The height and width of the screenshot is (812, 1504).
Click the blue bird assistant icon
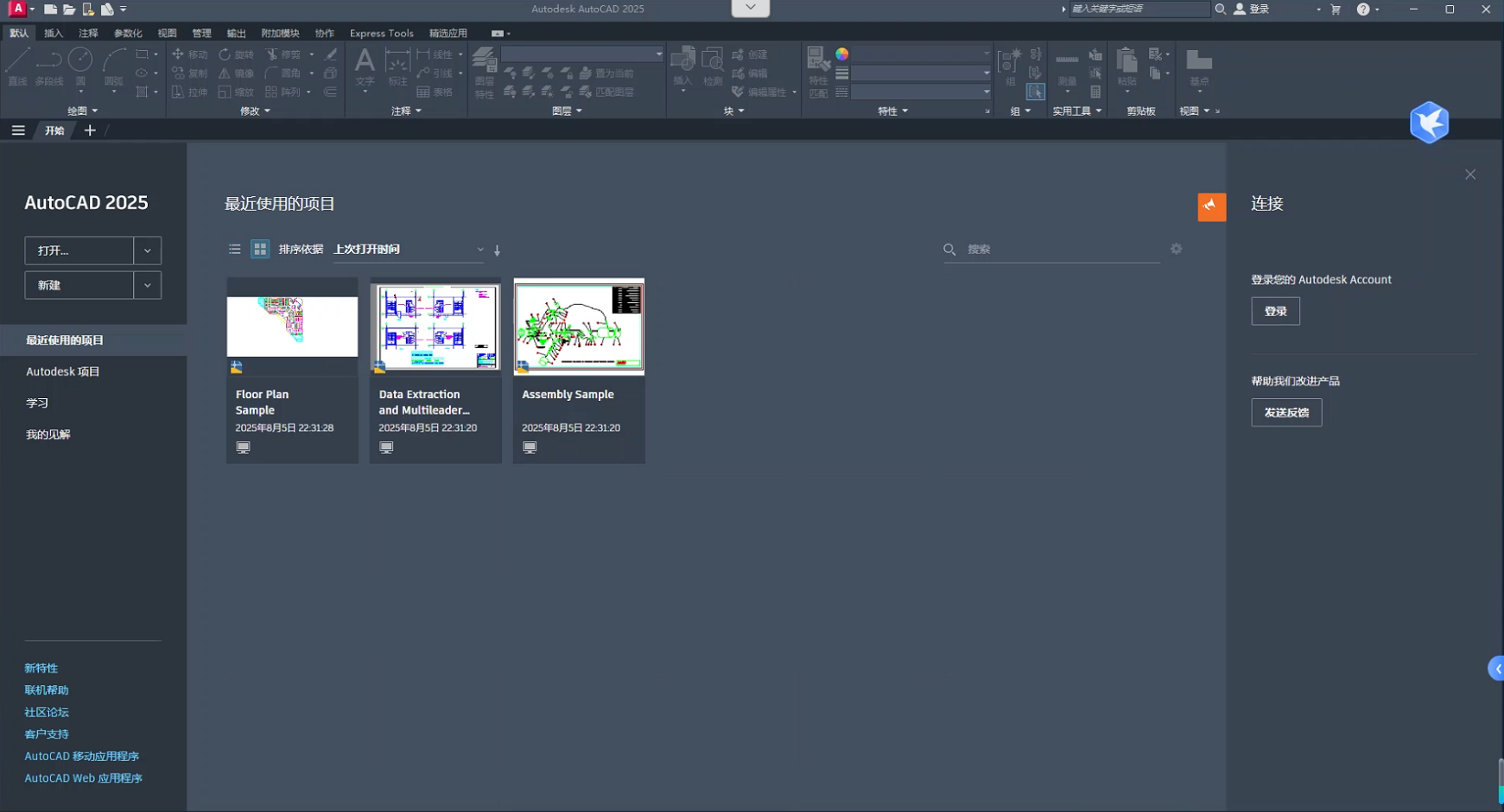tap(1429, 123)
